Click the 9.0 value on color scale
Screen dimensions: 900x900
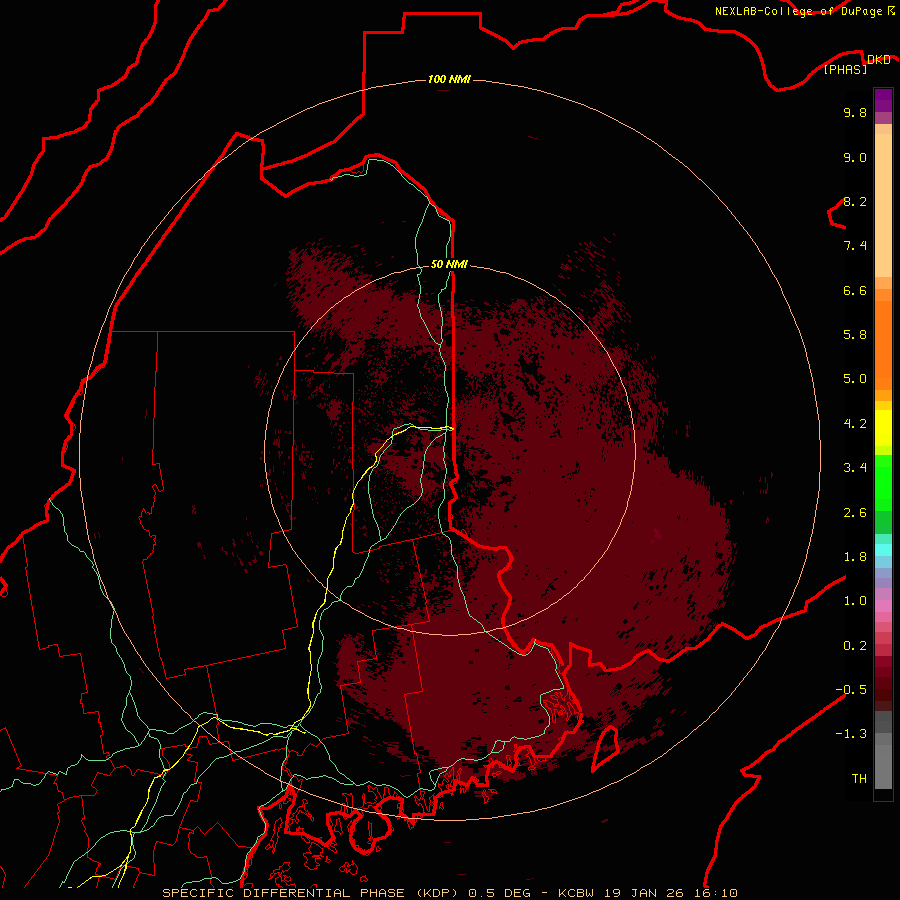click(855, 157)
